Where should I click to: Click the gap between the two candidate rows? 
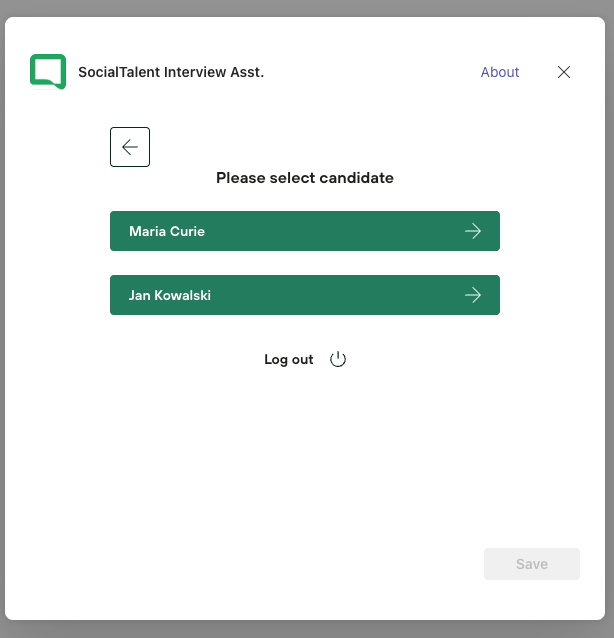[304, 263]
